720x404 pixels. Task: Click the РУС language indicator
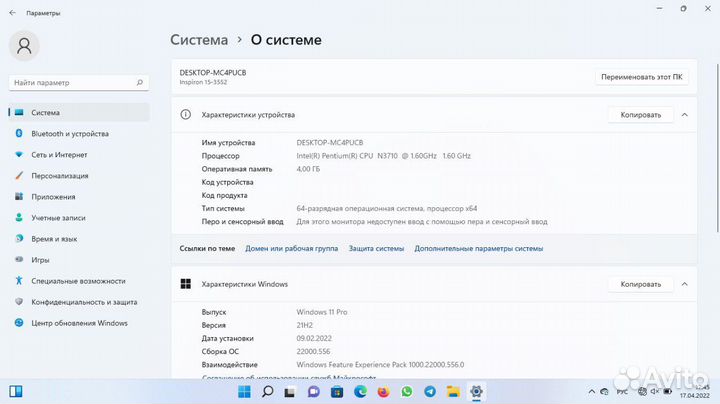click(622, 392)
